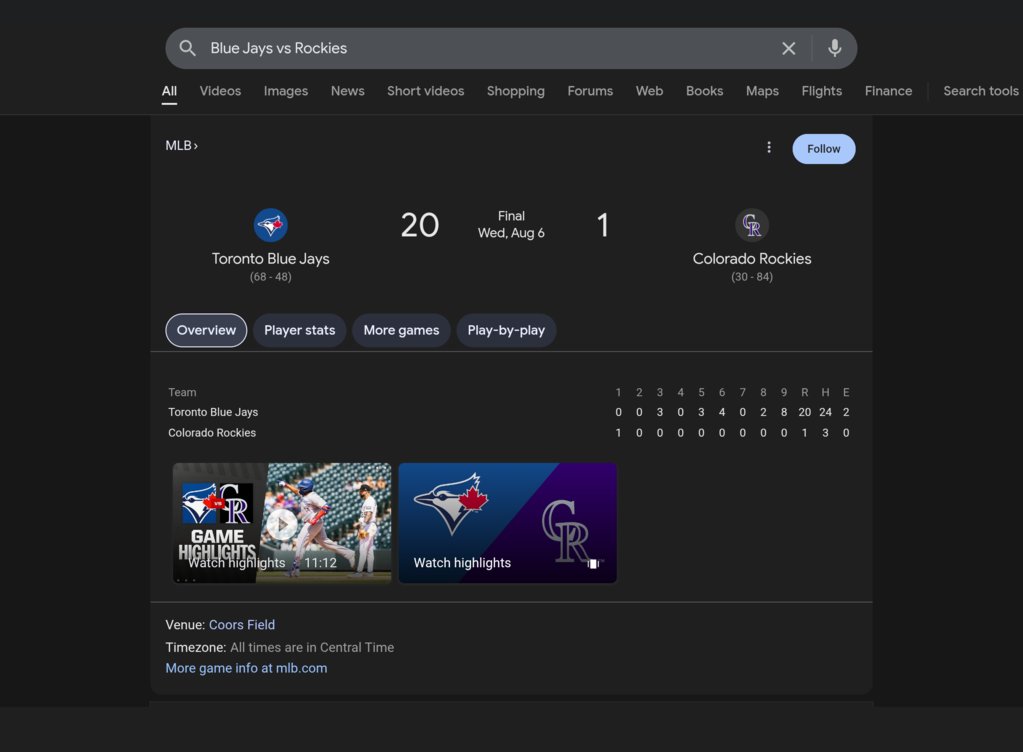
Task: Click the Rockies score of 1
Action: tap(603, 226)
